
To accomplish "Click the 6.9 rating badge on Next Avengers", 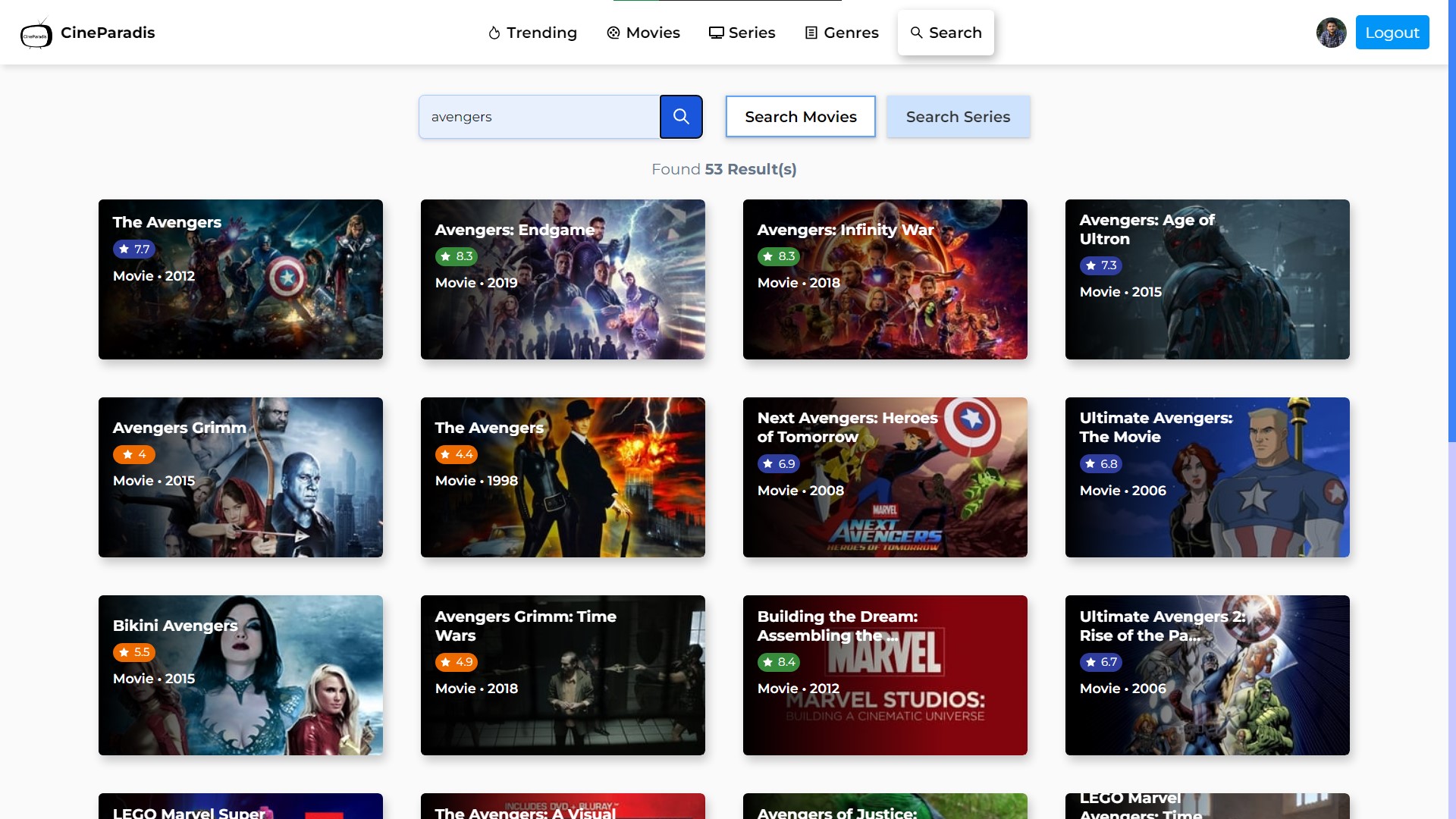I will coord(779,463).
